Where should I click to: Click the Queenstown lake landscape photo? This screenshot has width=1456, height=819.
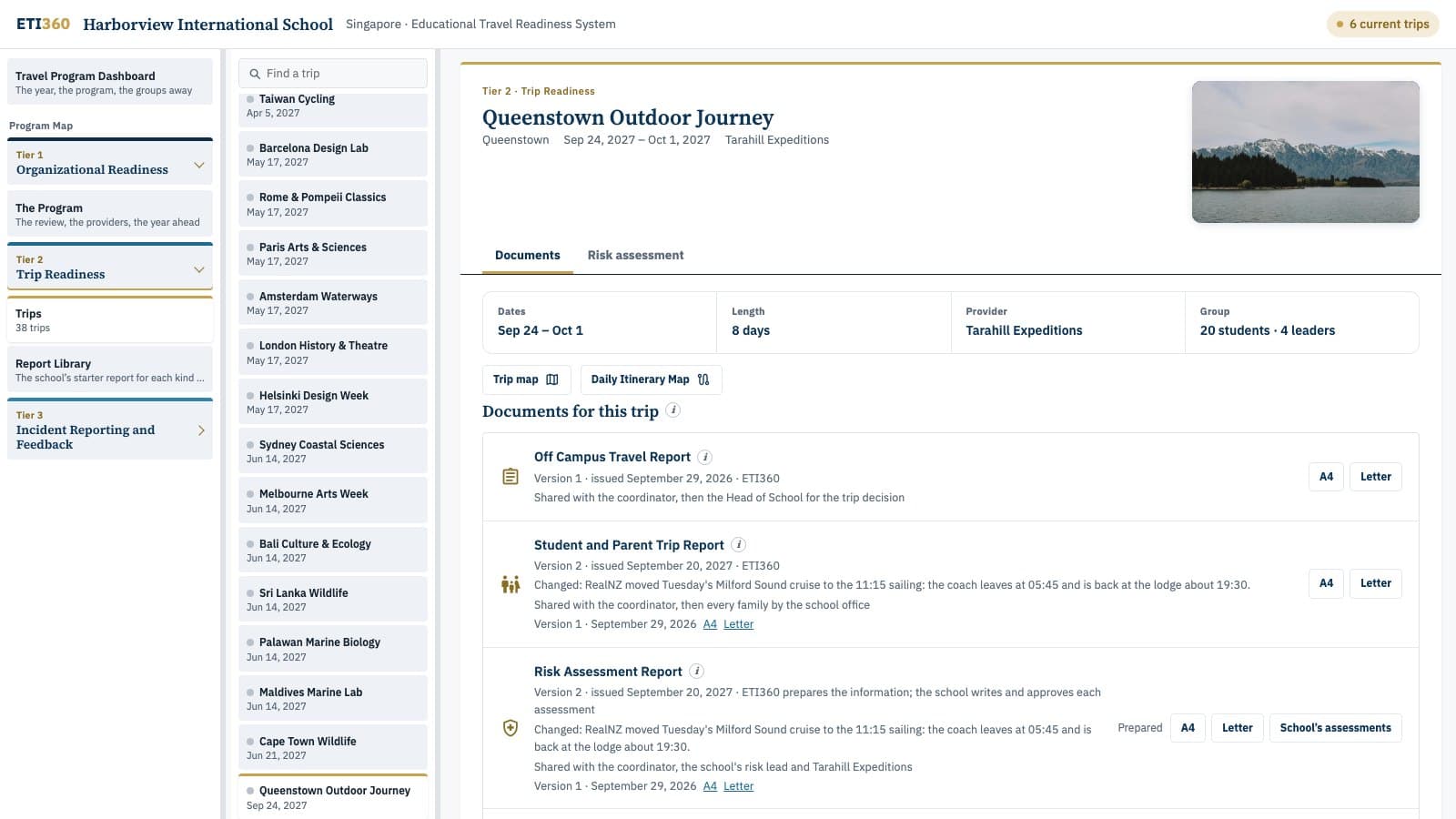click(x=1305, y=152)
